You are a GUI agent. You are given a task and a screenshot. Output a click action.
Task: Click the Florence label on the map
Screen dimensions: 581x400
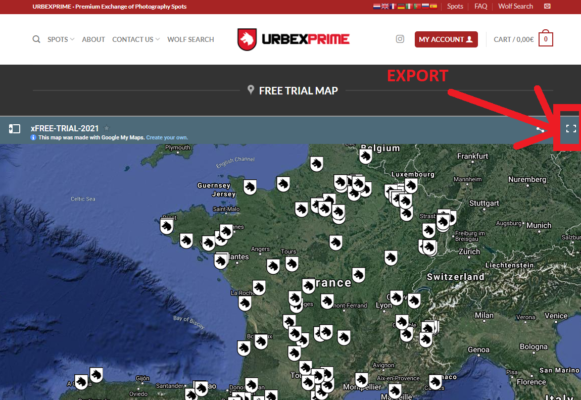coord(531,382)
